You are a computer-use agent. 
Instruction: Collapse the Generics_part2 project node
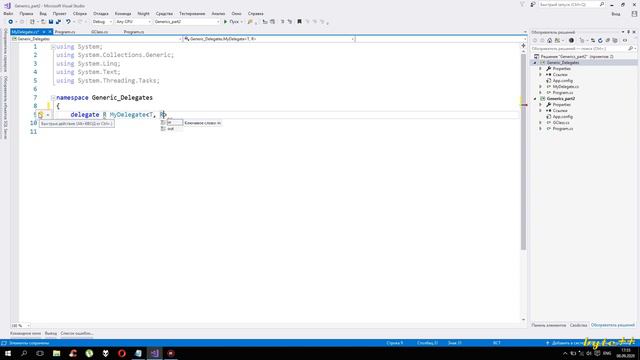coord(535,99)
